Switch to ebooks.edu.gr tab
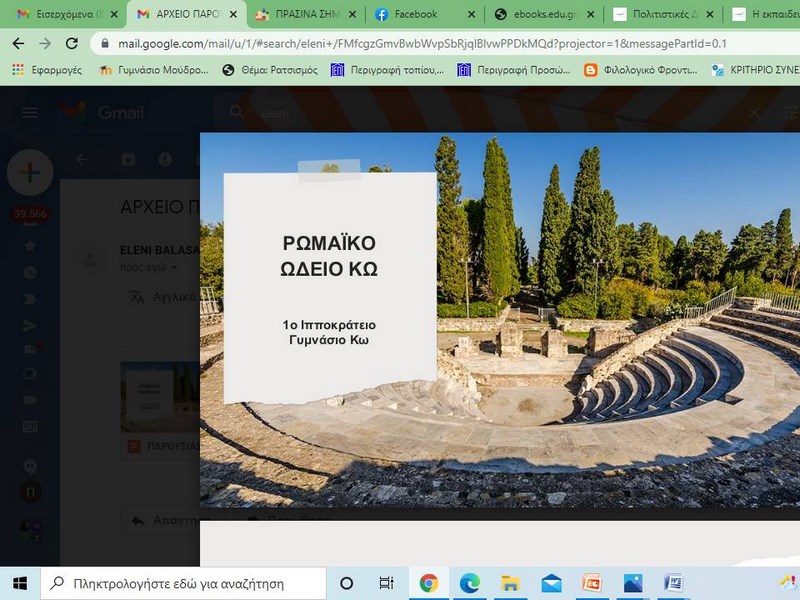 [x=546, y=14]
